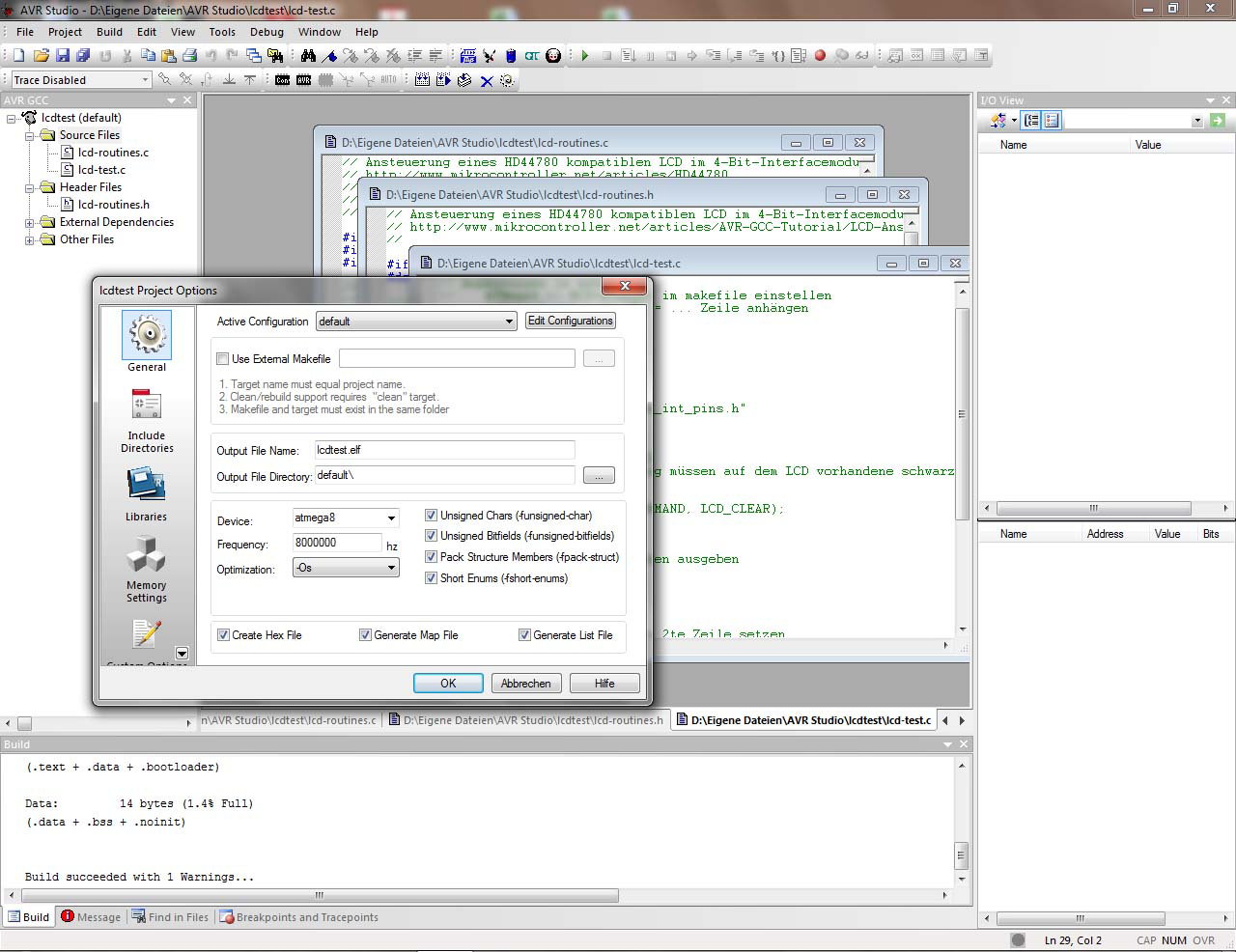This screenshot has height=952, width=1236.
Task: Click the Hilfe button
Action: (x=604, y=684)
